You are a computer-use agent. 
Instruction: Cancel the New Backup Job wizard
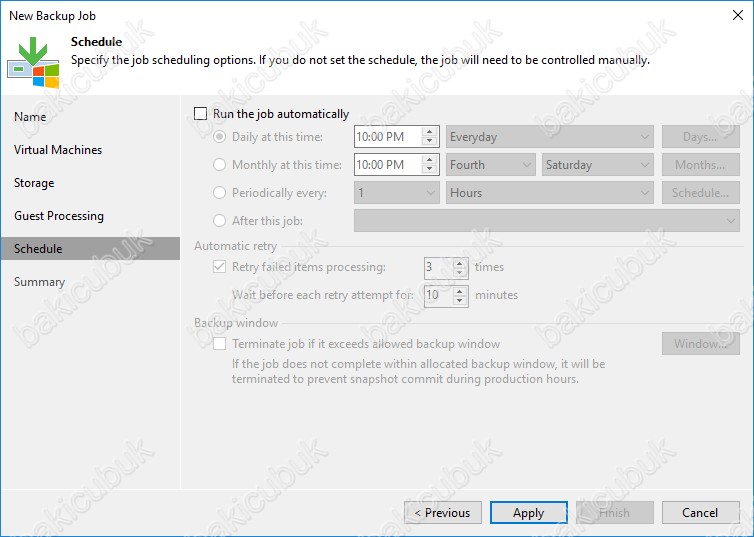(x=701, y=512)
